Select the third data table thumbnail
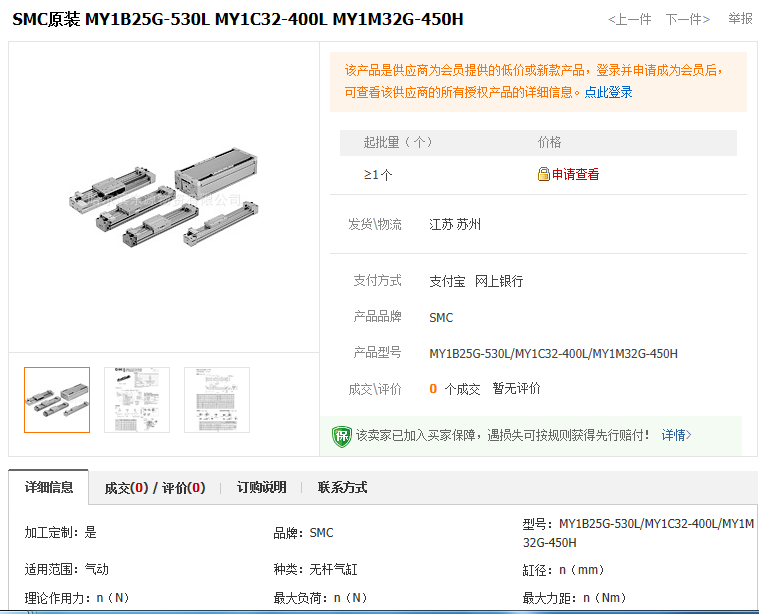Image resolution: width=759 pixels, height=614 pixels. [217, 400]
